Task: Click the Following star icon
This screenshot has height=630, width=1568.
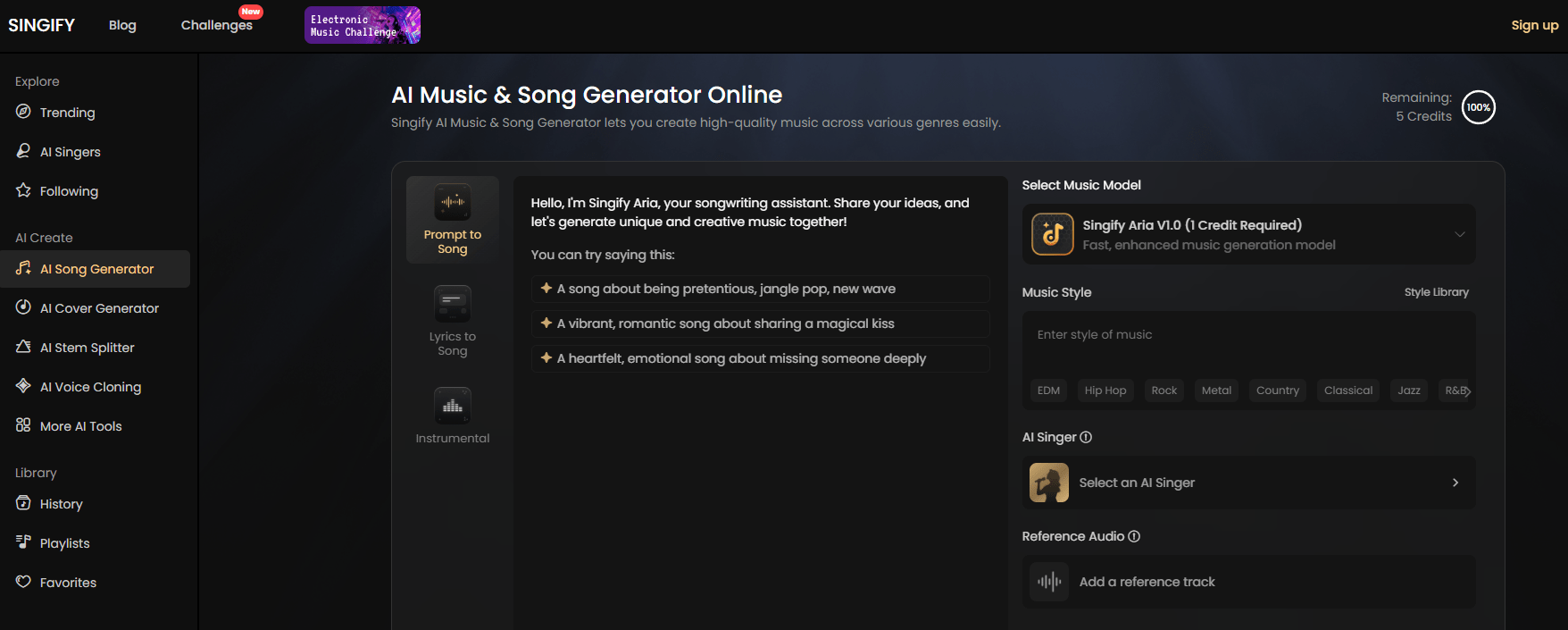Action: coord(23,190)
